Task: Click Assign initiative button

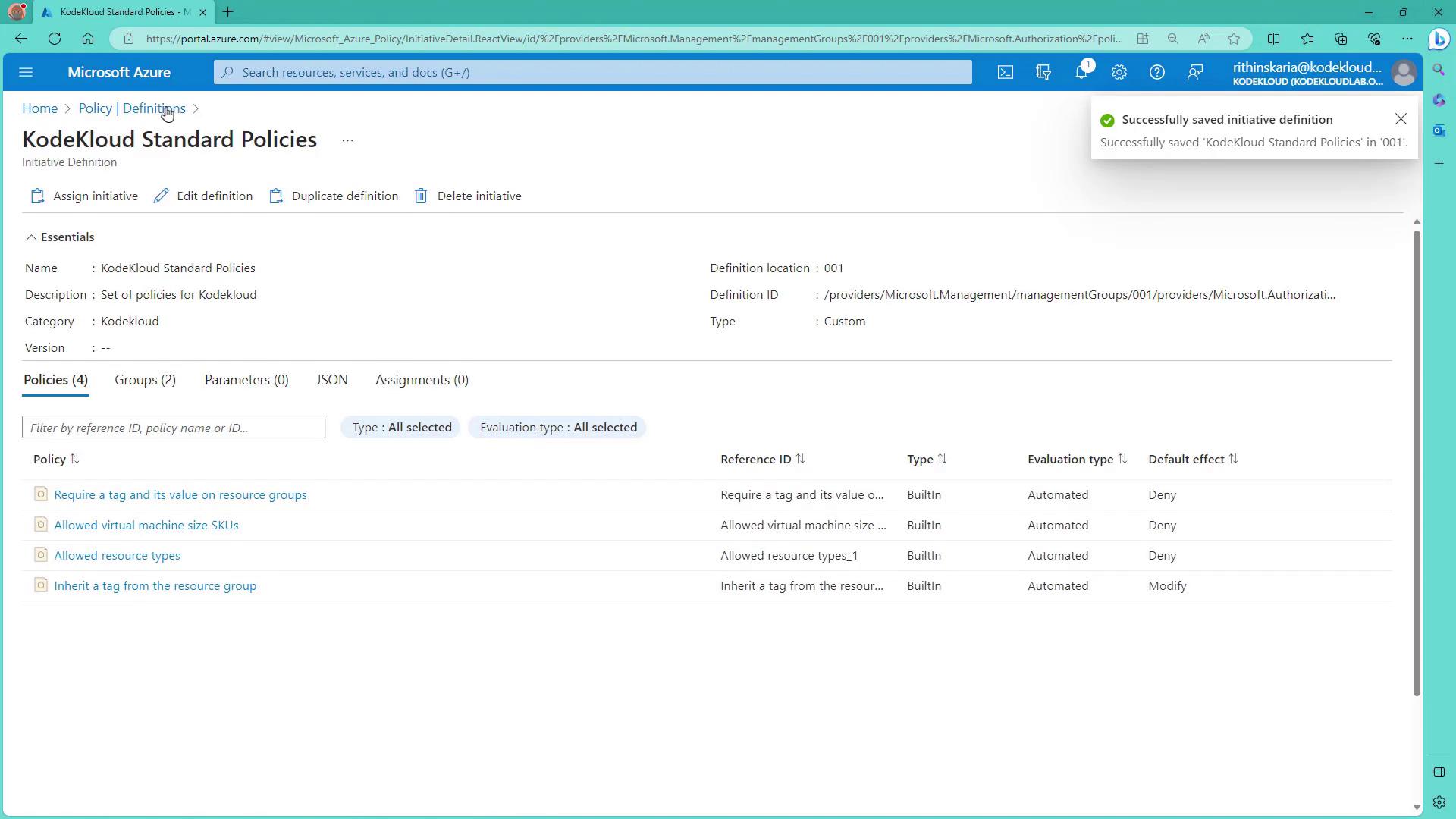Action: [85, 196]
